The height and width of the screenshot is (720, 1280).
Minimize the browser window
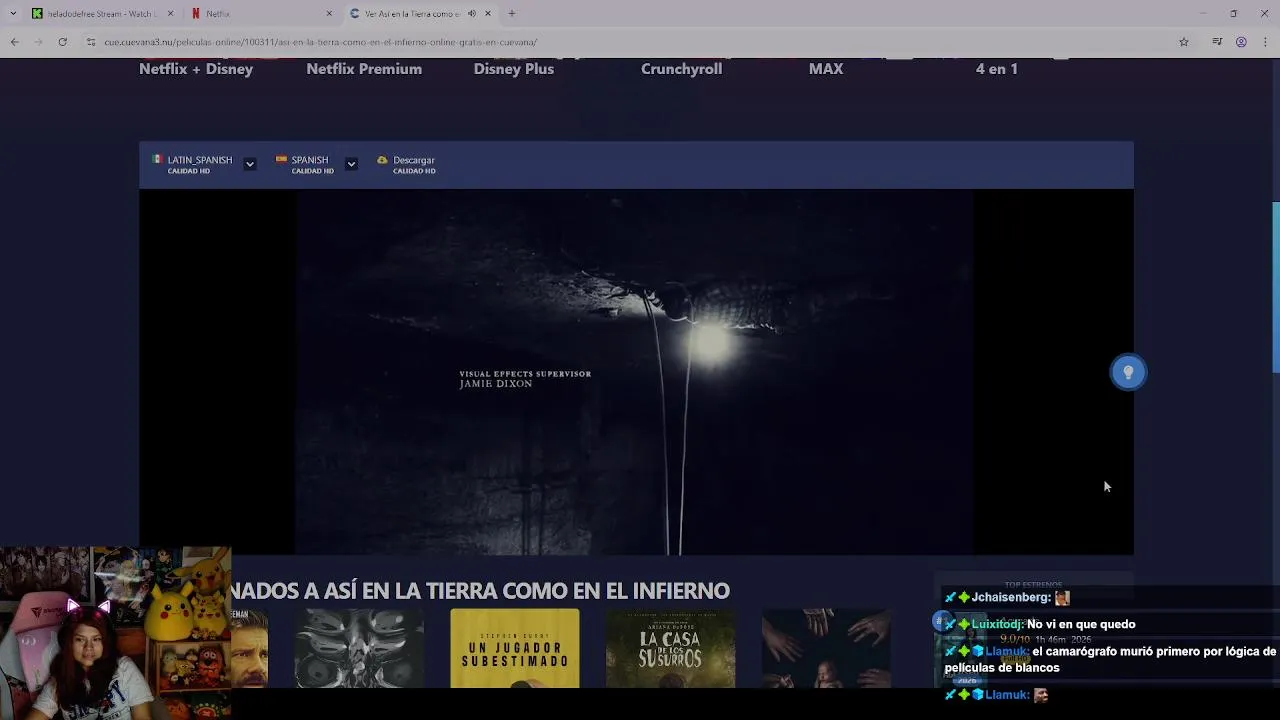(x=1203, y=13)
